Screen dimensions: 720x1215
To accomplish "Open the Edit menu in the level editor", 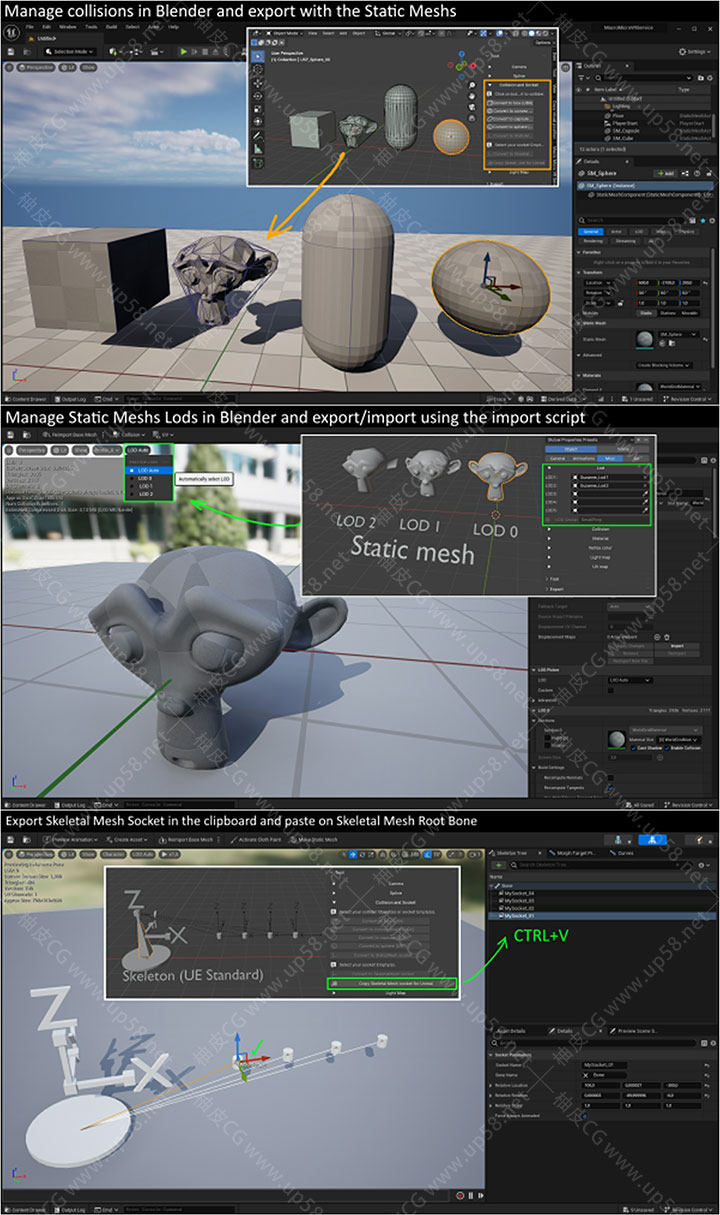I will [x=47, y=27].
